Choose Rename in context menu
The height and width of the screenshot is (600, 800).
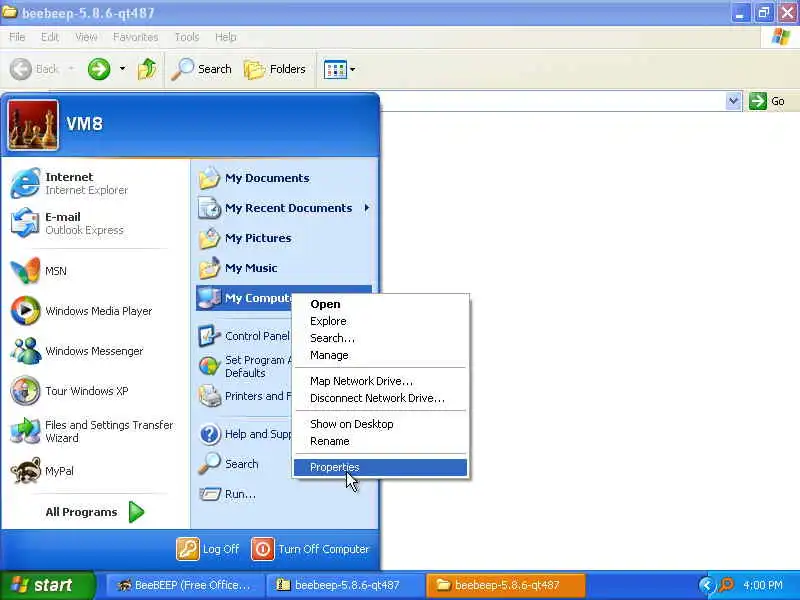point(380,441)
